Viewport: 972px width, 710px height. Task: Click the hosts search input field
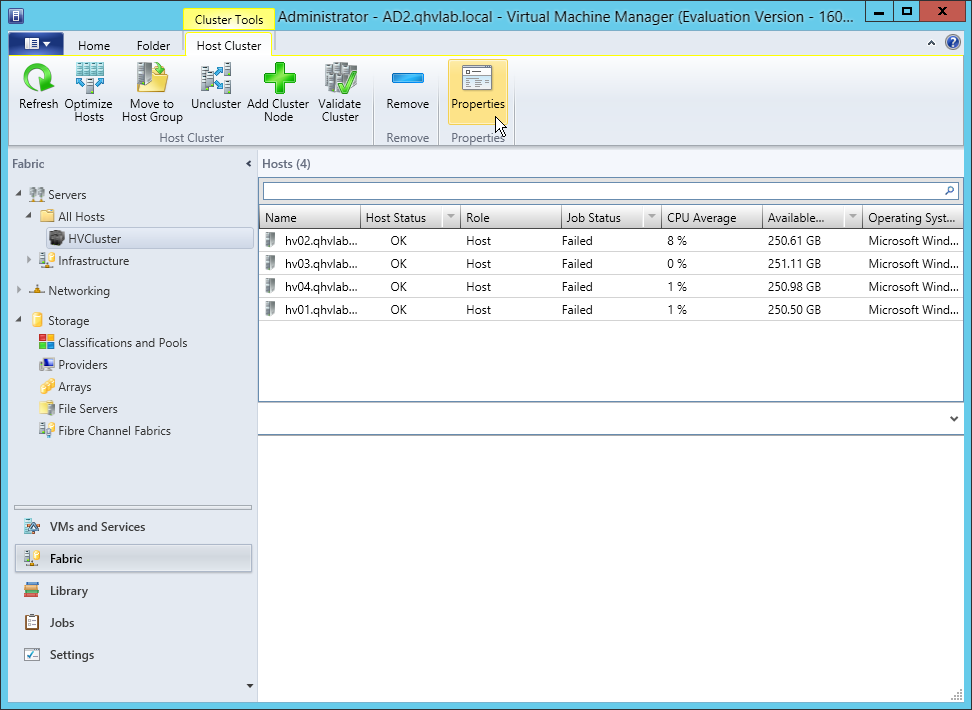pyautogui.click(x=600, y=191)
